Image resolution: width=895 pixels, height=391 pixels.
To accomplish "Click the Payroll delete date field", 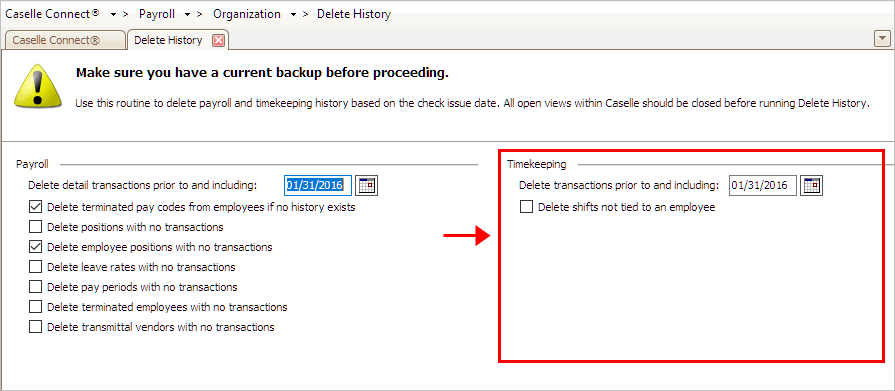I will click(318, 186).
